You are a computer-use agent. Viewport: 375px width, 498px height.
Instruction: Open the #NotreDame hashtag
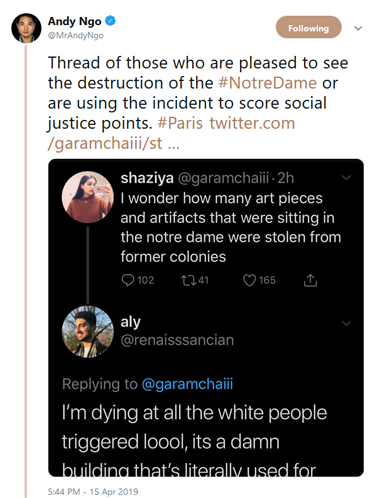click(x=267, y=83)
